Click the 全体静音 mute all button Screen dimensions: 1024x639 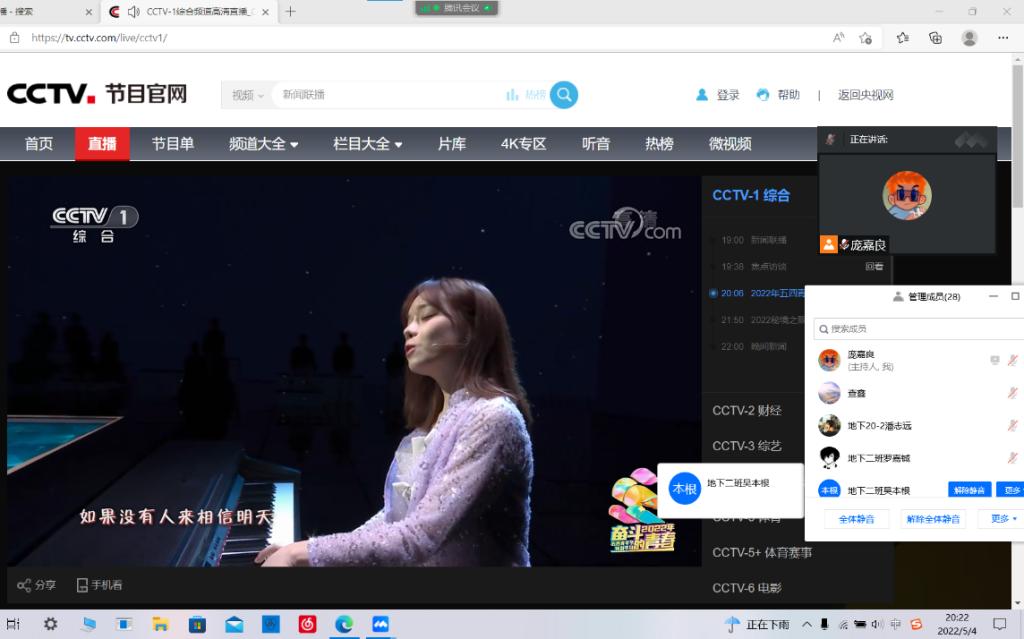856,519
